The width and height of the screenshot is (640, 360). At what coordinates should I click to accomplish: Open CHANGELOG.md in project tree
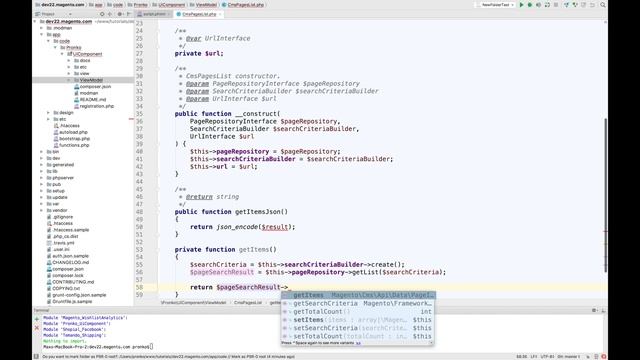click(70, 262)
